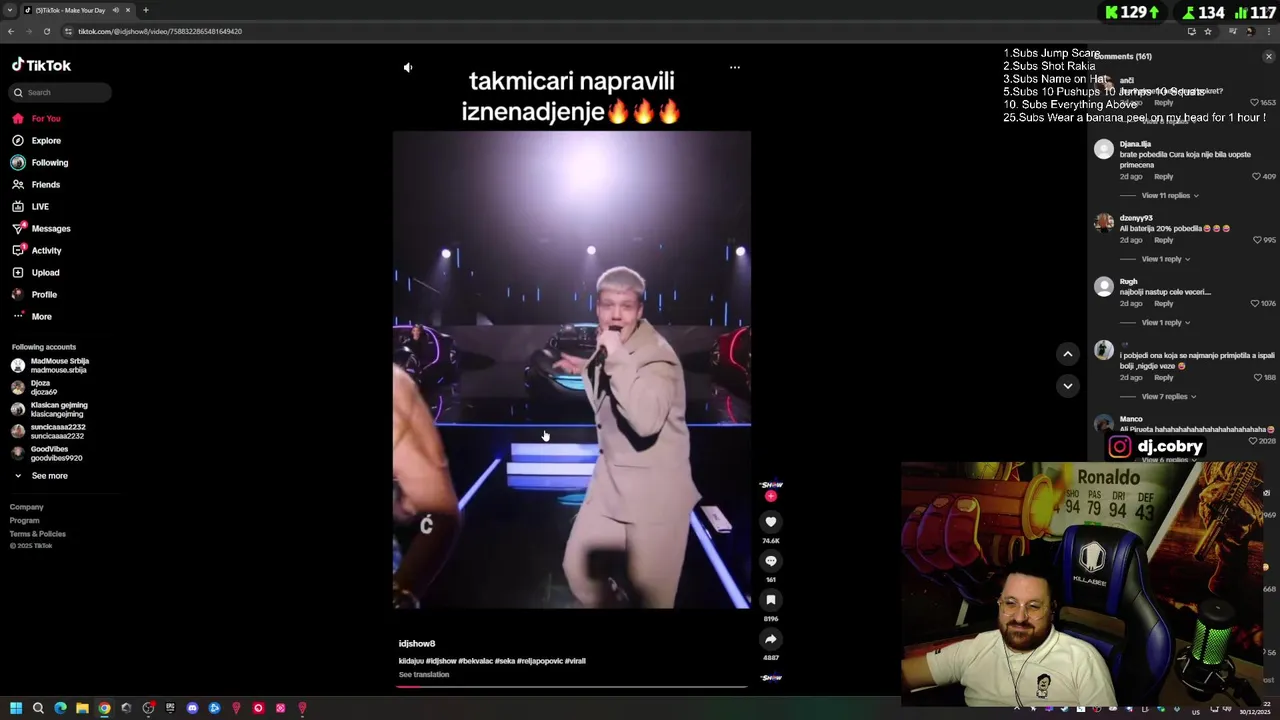
Task: Open the suncicaaaa2232 followed account
Action: tap(50, 431)
